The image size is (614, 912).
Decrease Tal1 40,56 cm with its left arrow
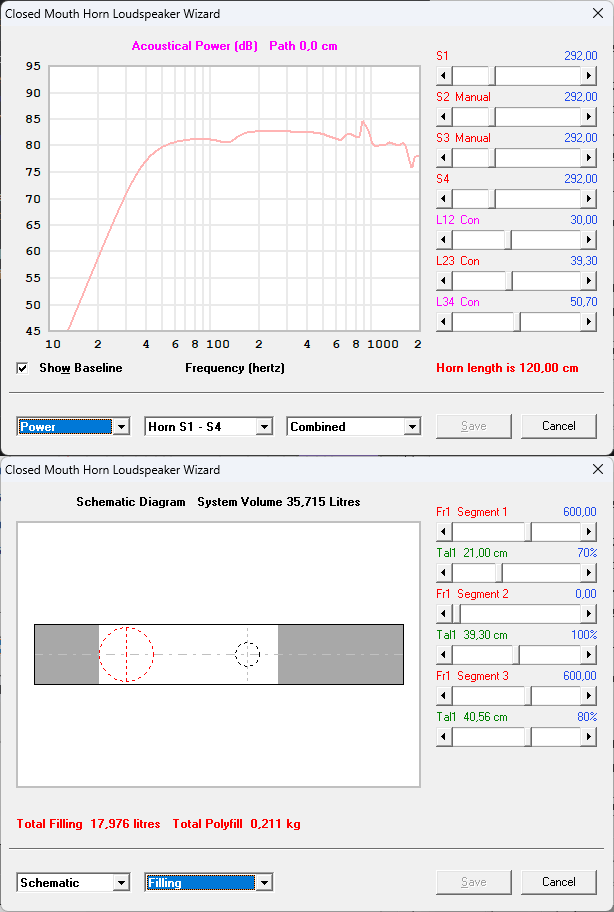pyautogui.click(x=444, y=737)
